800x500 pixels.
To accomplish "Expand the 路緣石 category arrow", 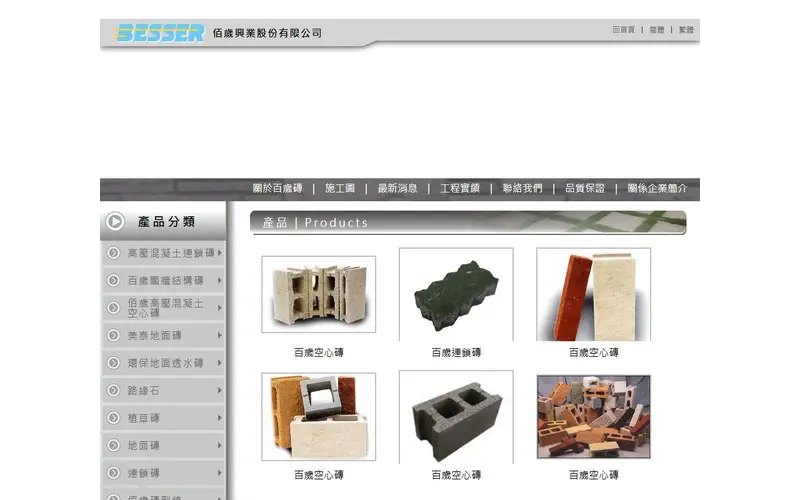I will point(220,391).
